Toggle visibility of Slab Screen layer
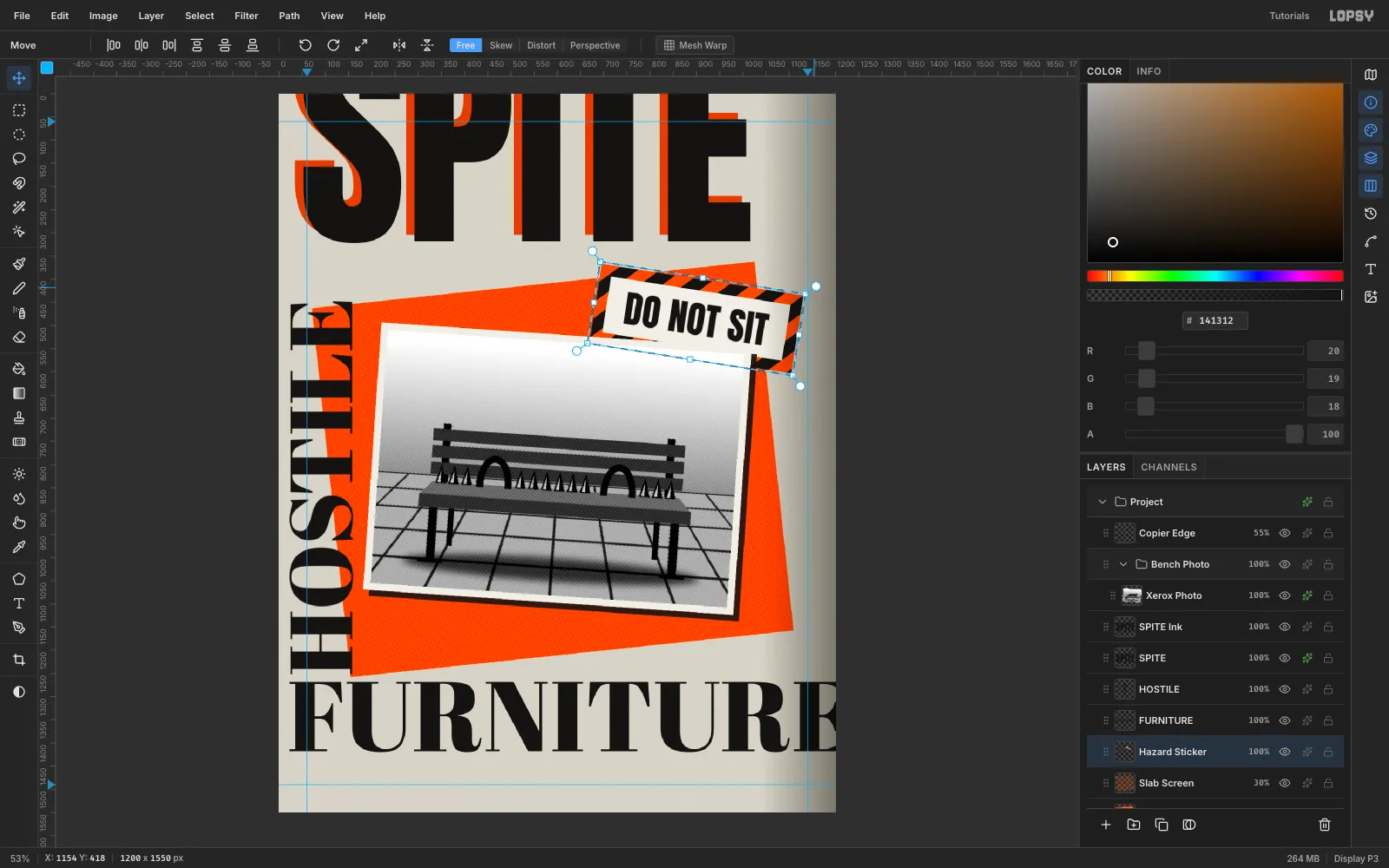The image size is (1389, 868). tap(1285, 783)
